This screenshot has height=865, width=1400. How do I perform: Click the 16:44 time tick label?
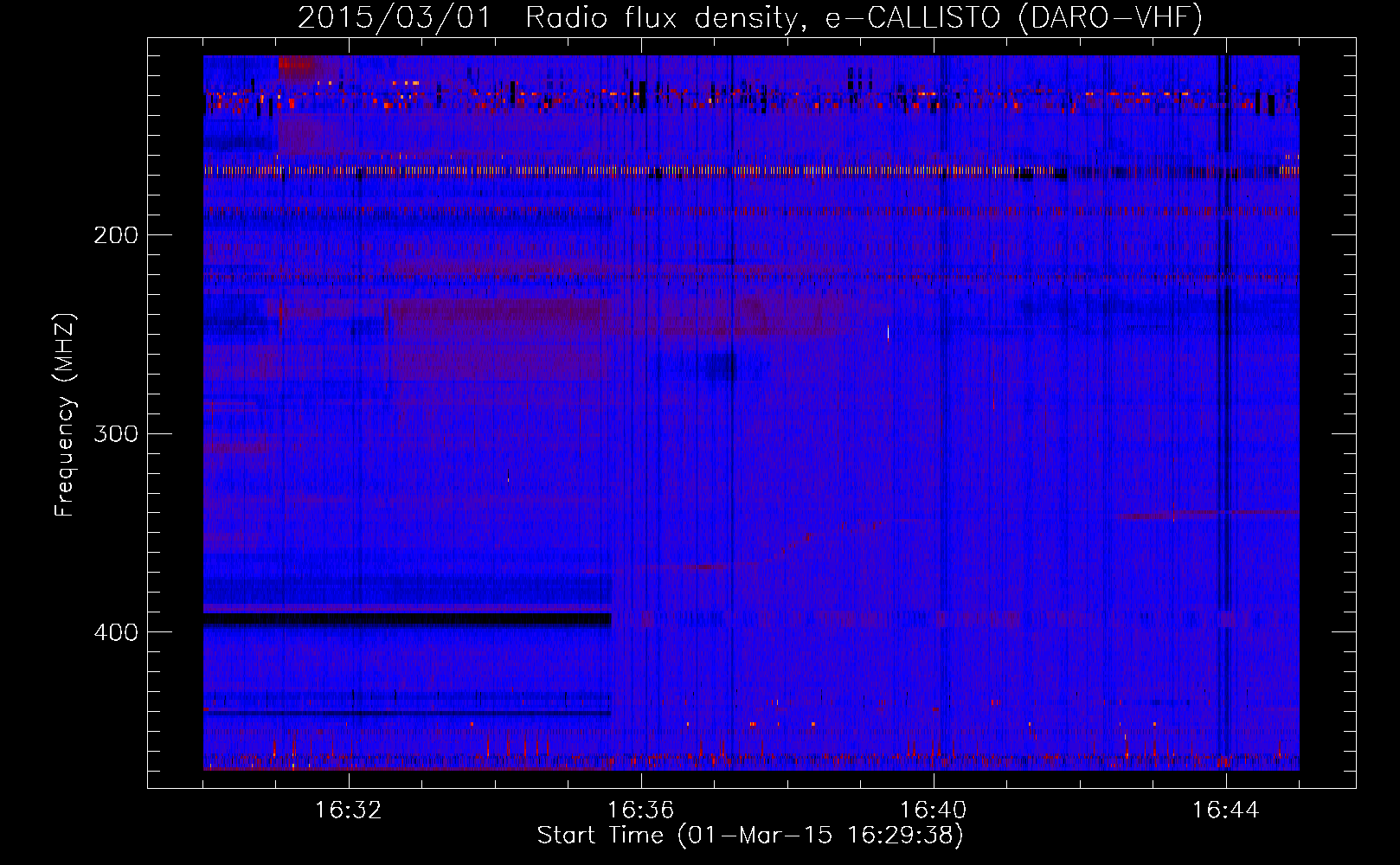point(1226,811)
